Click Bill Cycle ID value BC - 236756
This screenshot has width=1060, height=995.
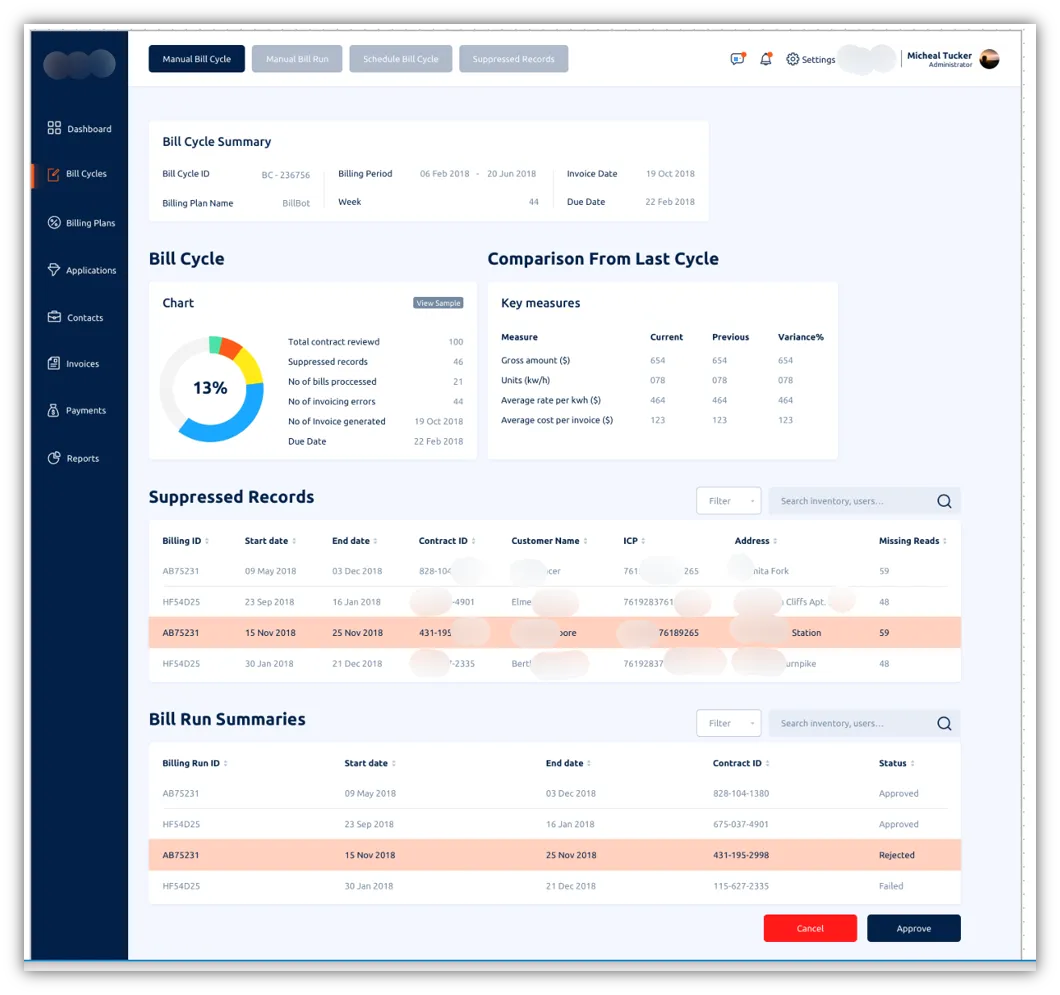click(x=285, y=175)
